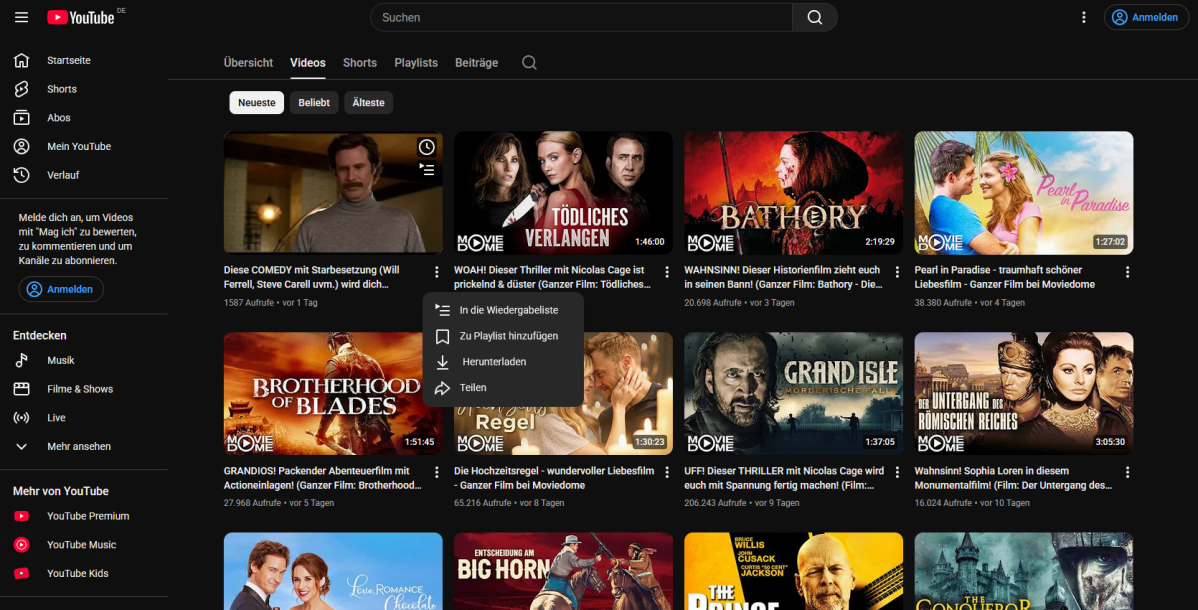Play the Big Horn thumbnail
This screenshot has width=1198, height=610.
tap(563, 571)
